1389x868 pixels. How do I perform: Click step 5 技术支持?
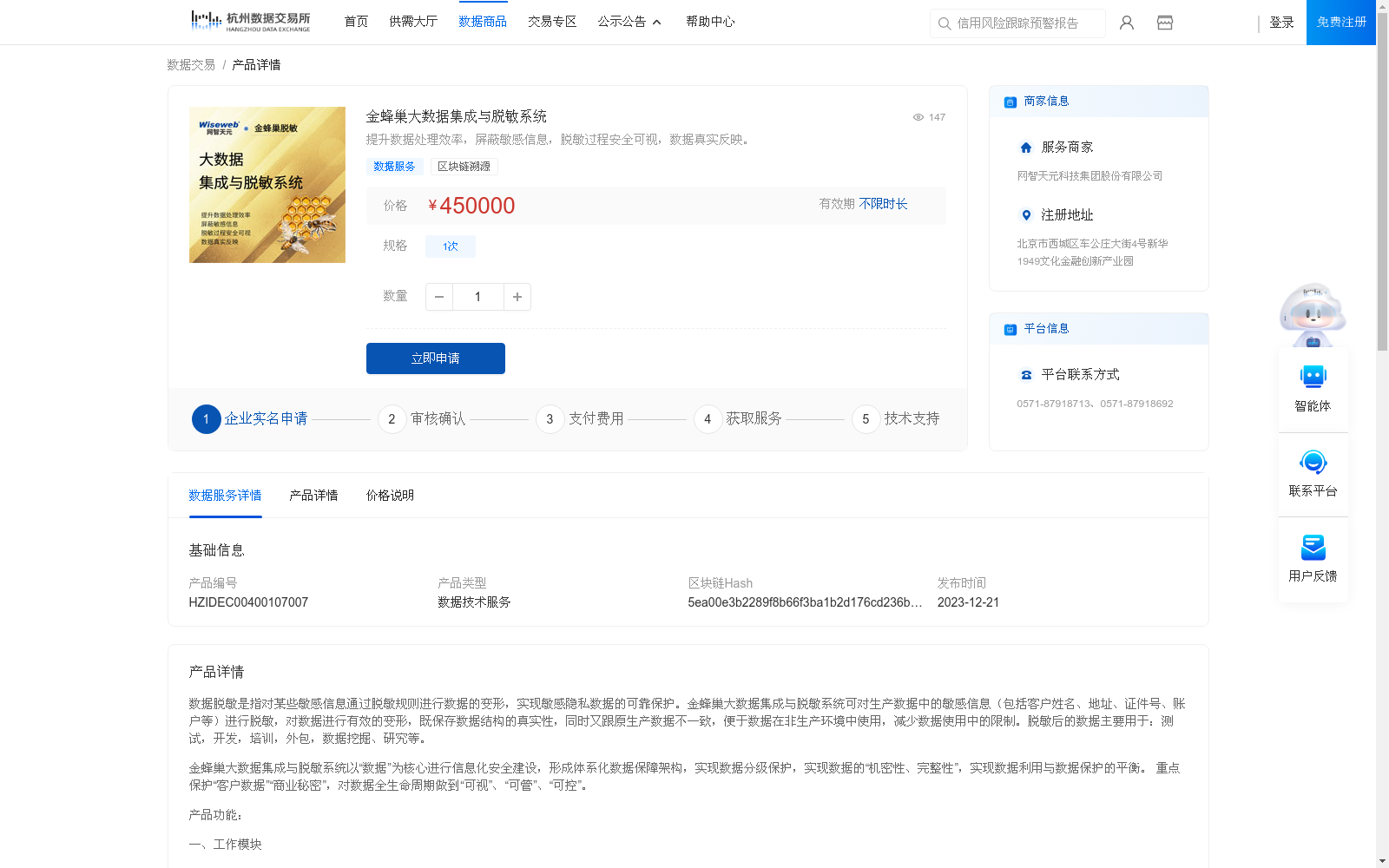[896, 419]
